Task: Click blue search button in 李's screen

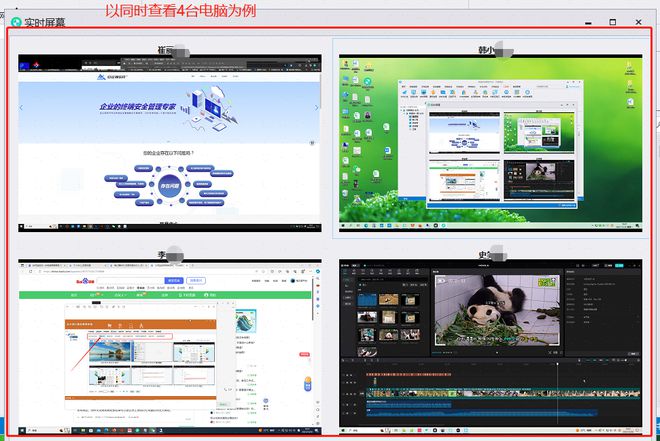Action: point(174,281)
